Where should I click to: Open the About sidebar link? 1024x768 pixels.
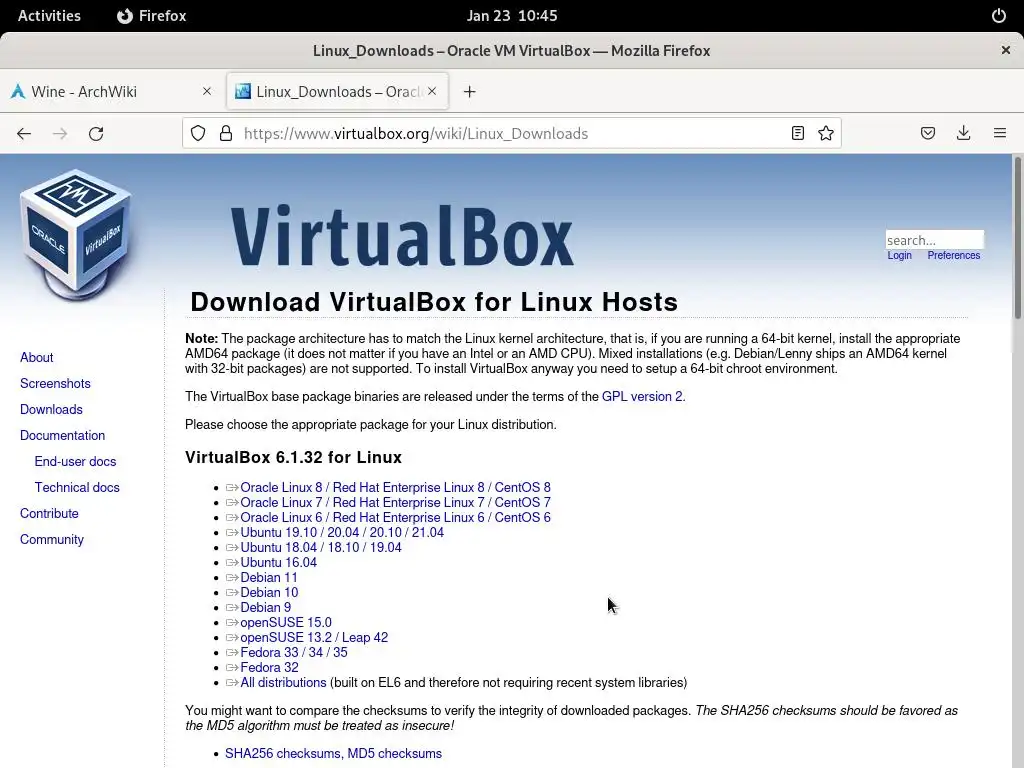point(37,357)
